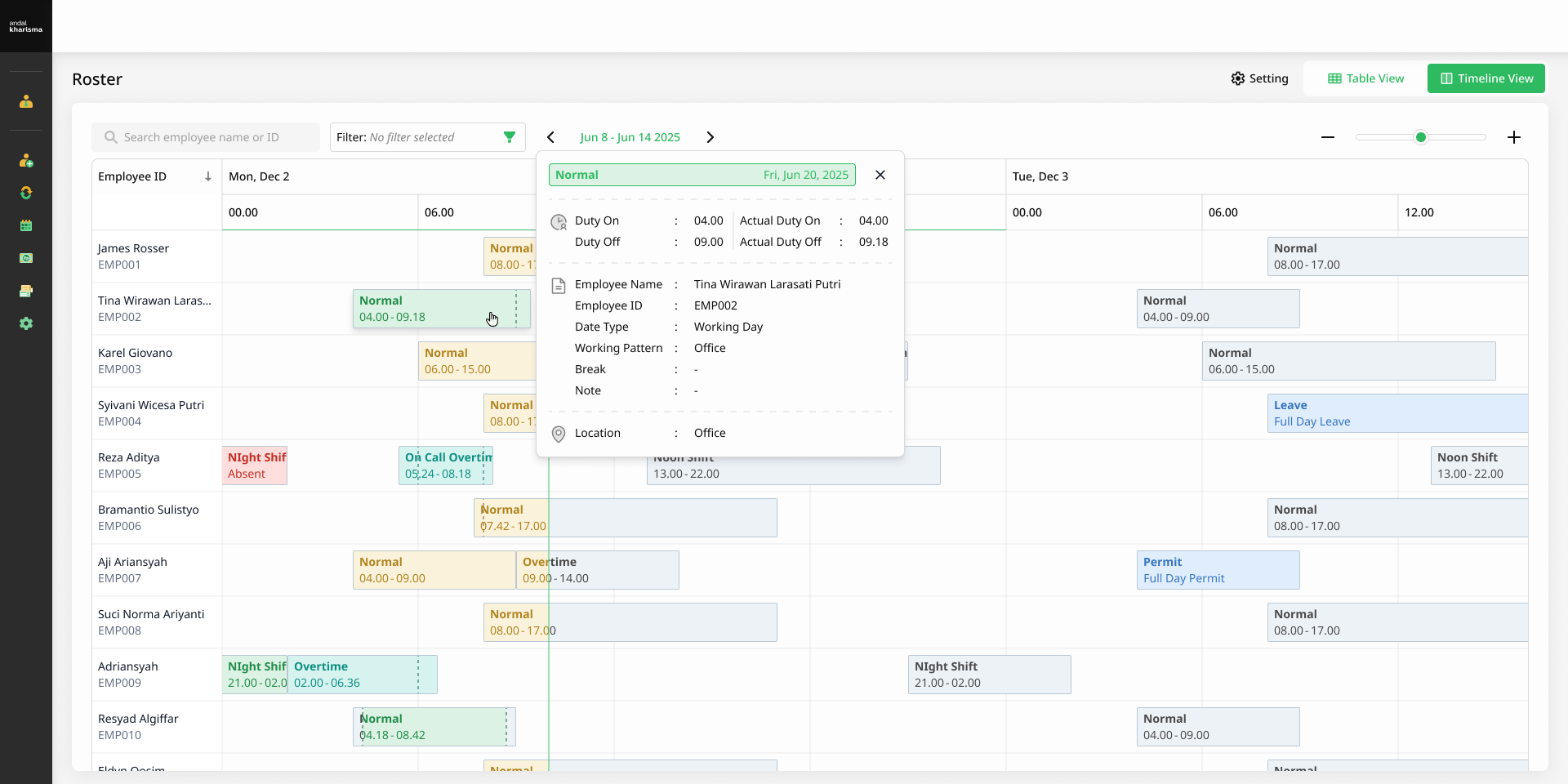Image resolution: width=1568 pixels, height=784 pixels.
Task: Select Resyad Algiffar's Normal 04.18-08.42 shift
Action: point(434,727)
